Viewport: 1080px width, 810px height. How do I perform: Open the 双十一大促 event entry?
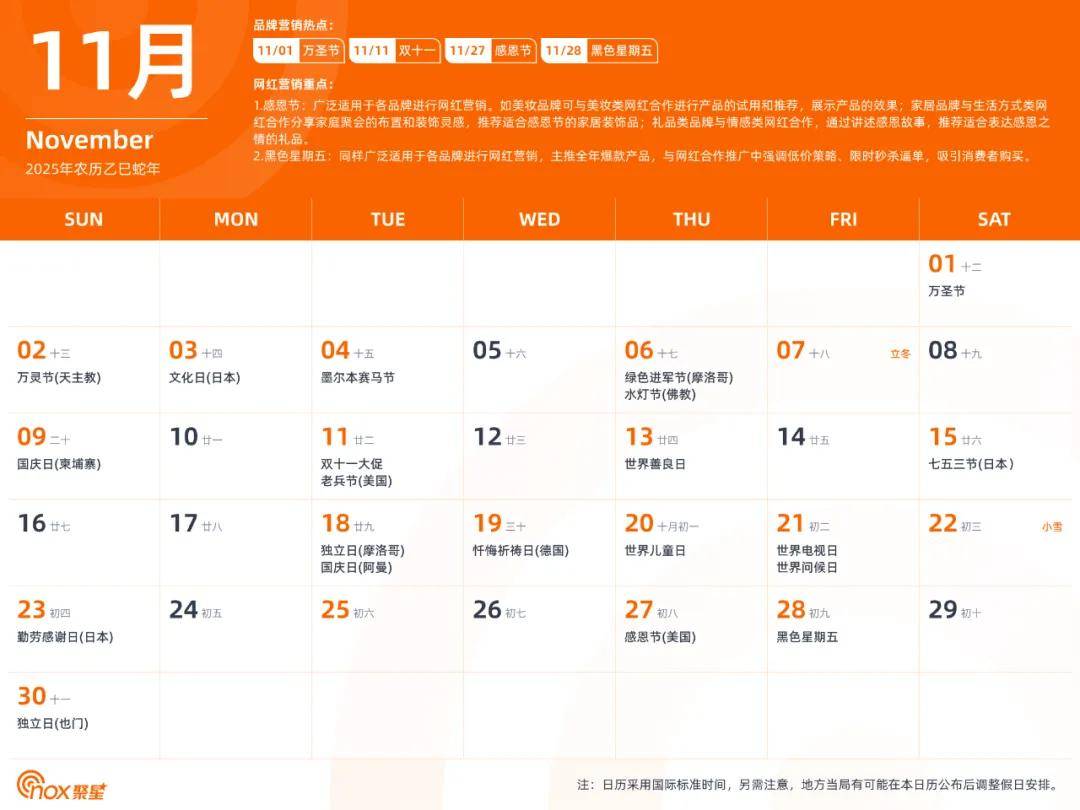click(x=351, y=464)
